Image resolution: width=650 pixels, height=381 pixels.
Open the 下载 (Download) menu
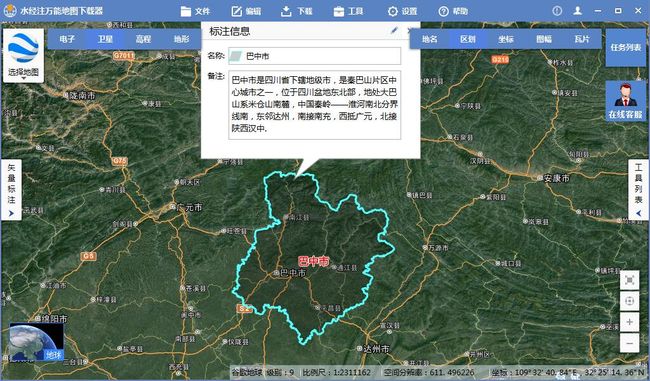(296, 11)
